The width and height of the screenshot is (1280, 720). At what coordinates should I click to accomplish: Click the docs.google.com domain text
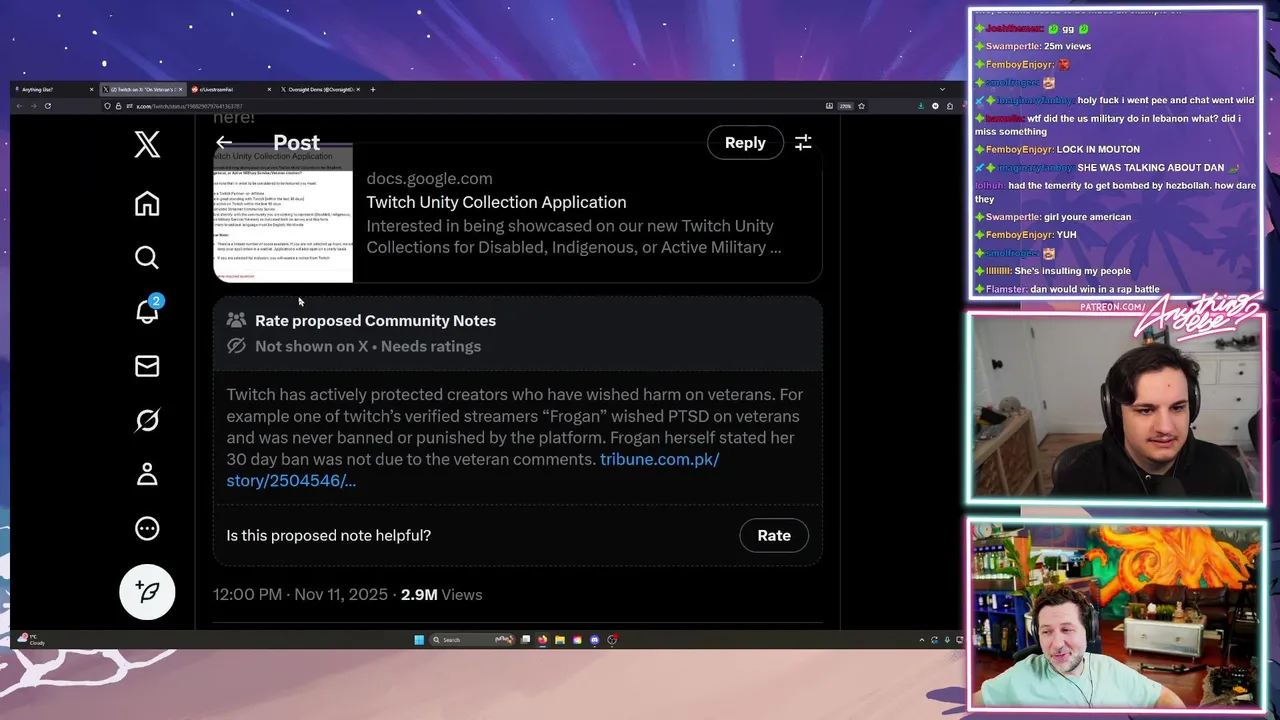429,178
